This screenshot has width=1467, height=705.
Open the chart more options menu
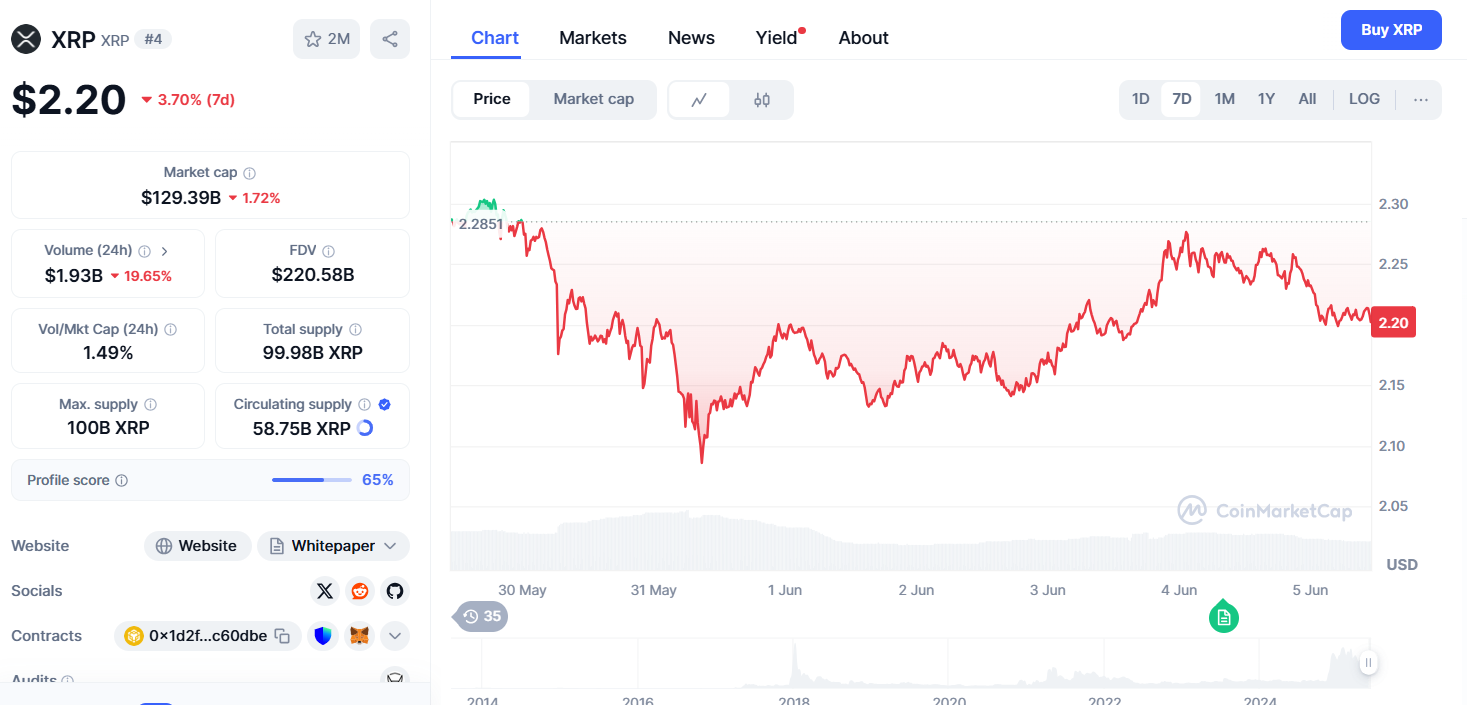coord(1421,99)
